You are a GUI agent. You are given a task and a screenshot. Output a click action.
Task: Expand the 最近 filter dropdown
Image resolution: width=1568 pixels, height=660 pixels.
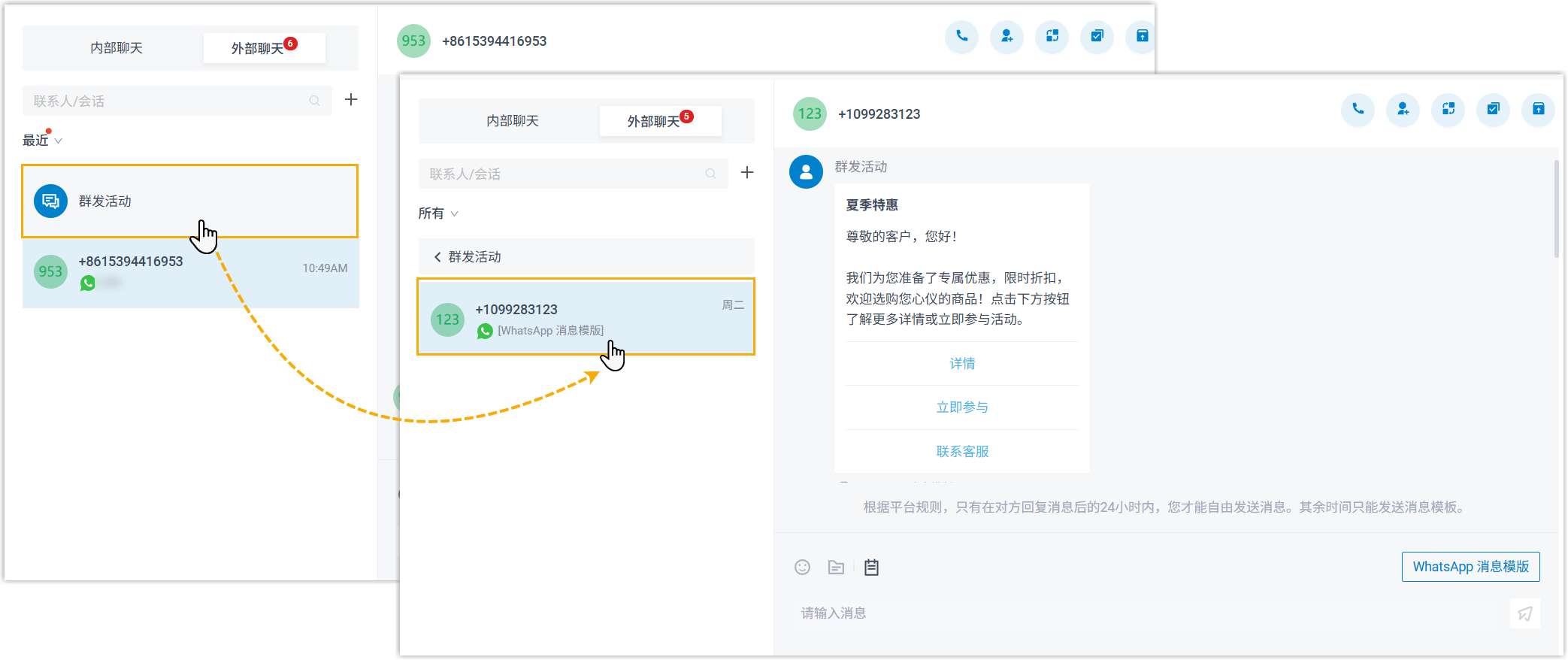point(42,141)
